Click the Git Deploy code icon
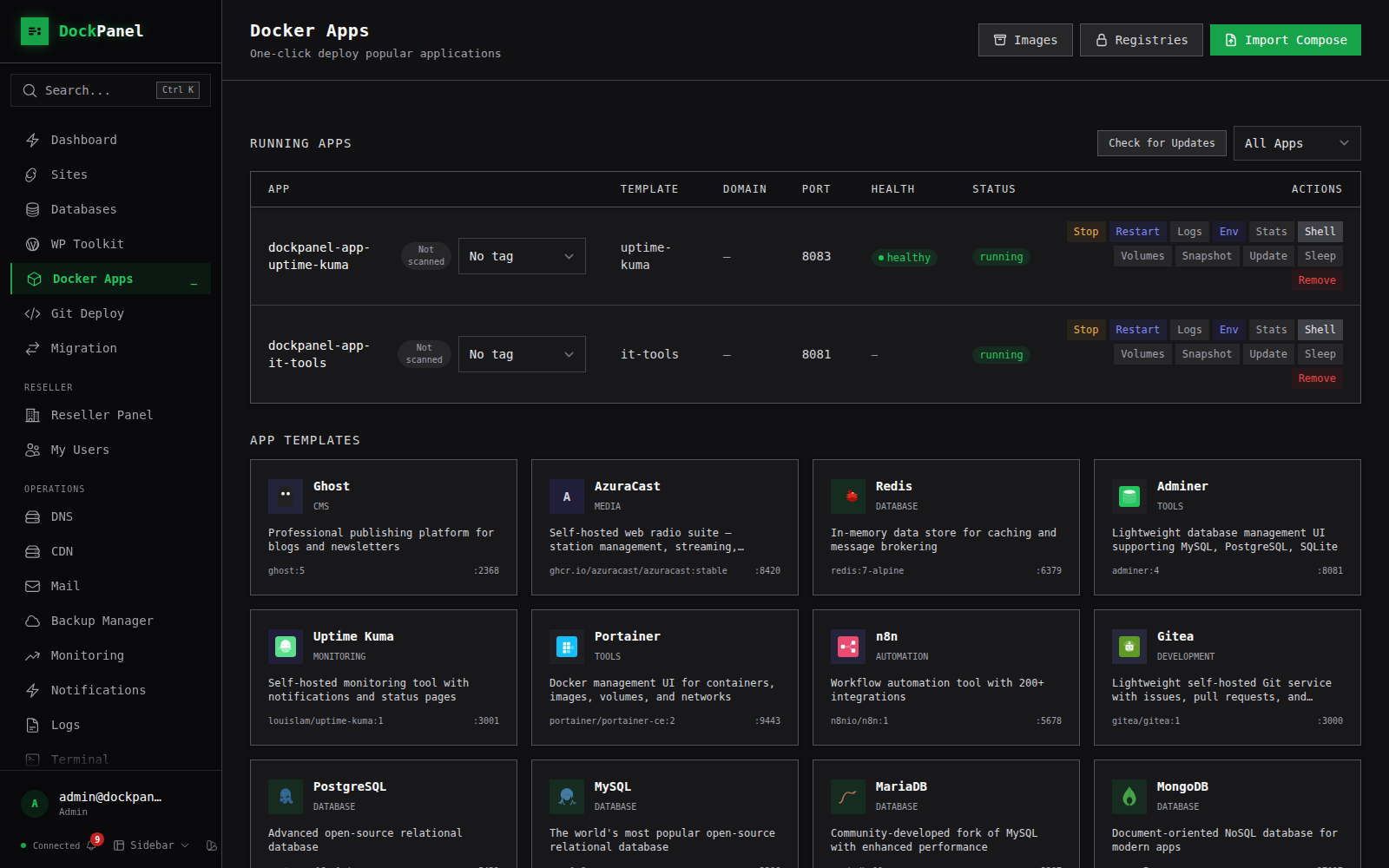The image size is (1389, 868). (x=33, y=313)
